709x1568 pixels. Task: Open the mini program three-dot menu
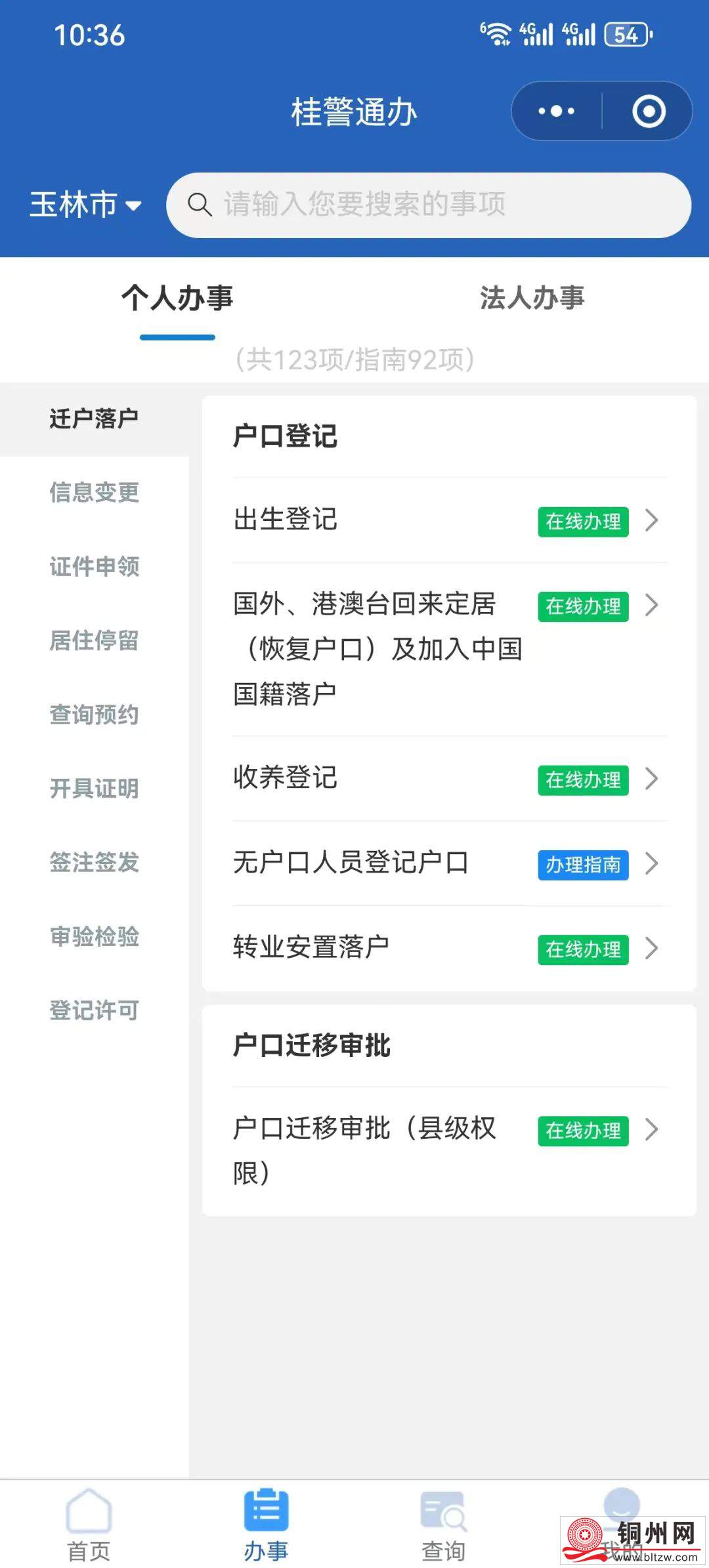click(557, 112)
